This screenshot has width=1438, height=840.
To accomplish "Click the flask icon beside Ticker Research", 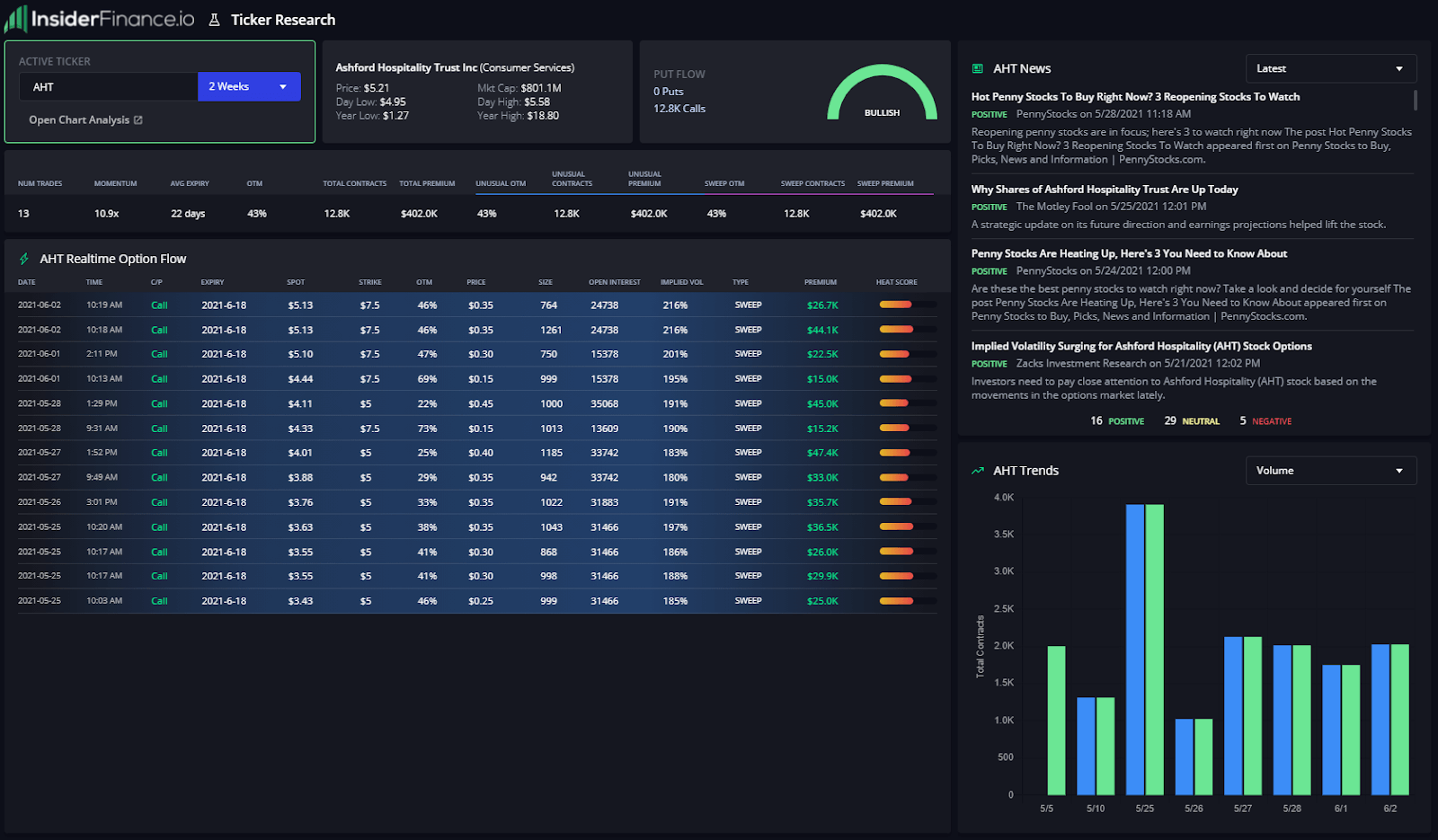I will pyautogui.click(x=214, y=20).
